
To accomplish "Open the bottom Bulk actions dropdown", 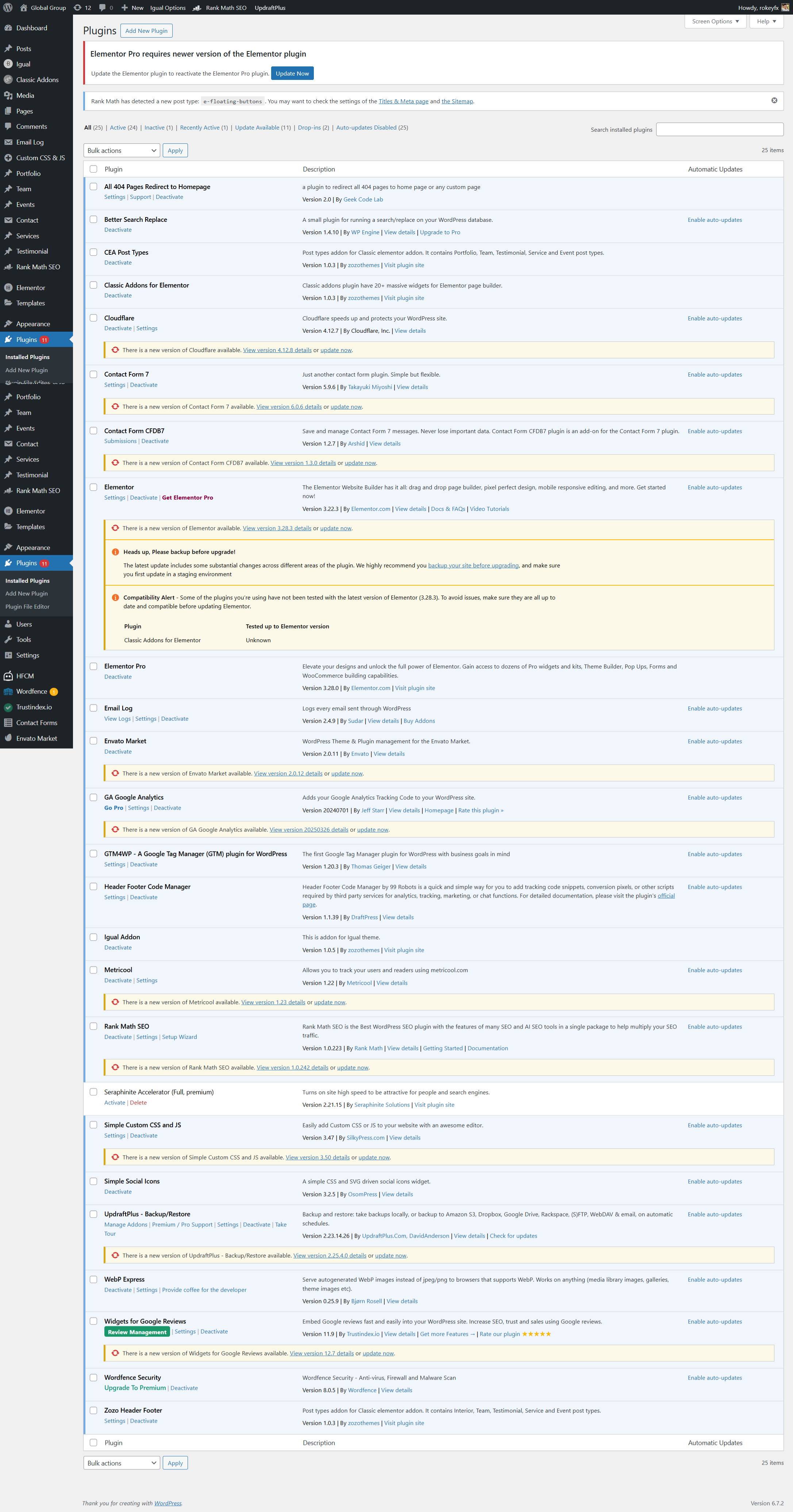I will click(x=122, y=1463).
